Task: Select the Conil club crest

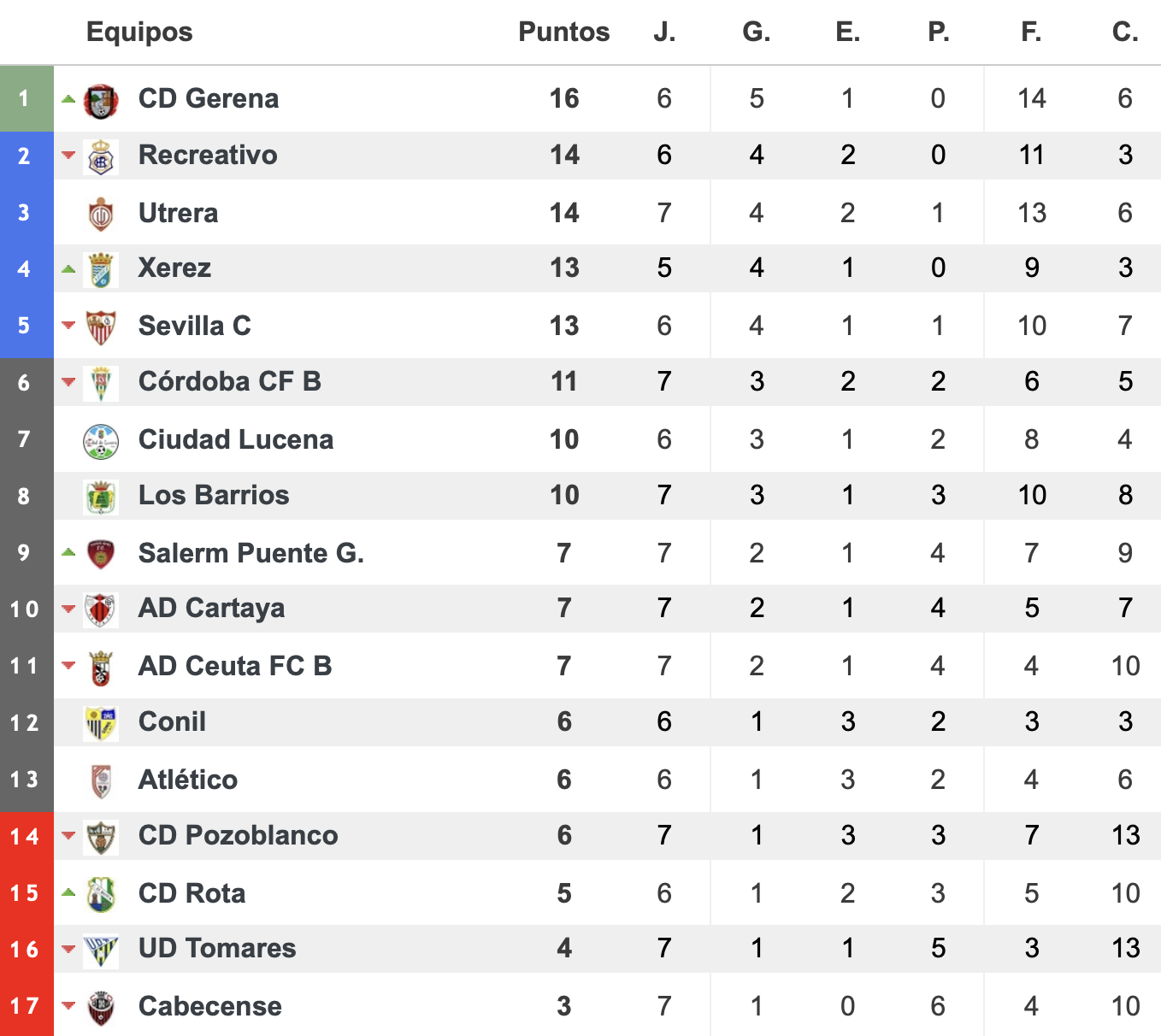Action: (101, 724)
